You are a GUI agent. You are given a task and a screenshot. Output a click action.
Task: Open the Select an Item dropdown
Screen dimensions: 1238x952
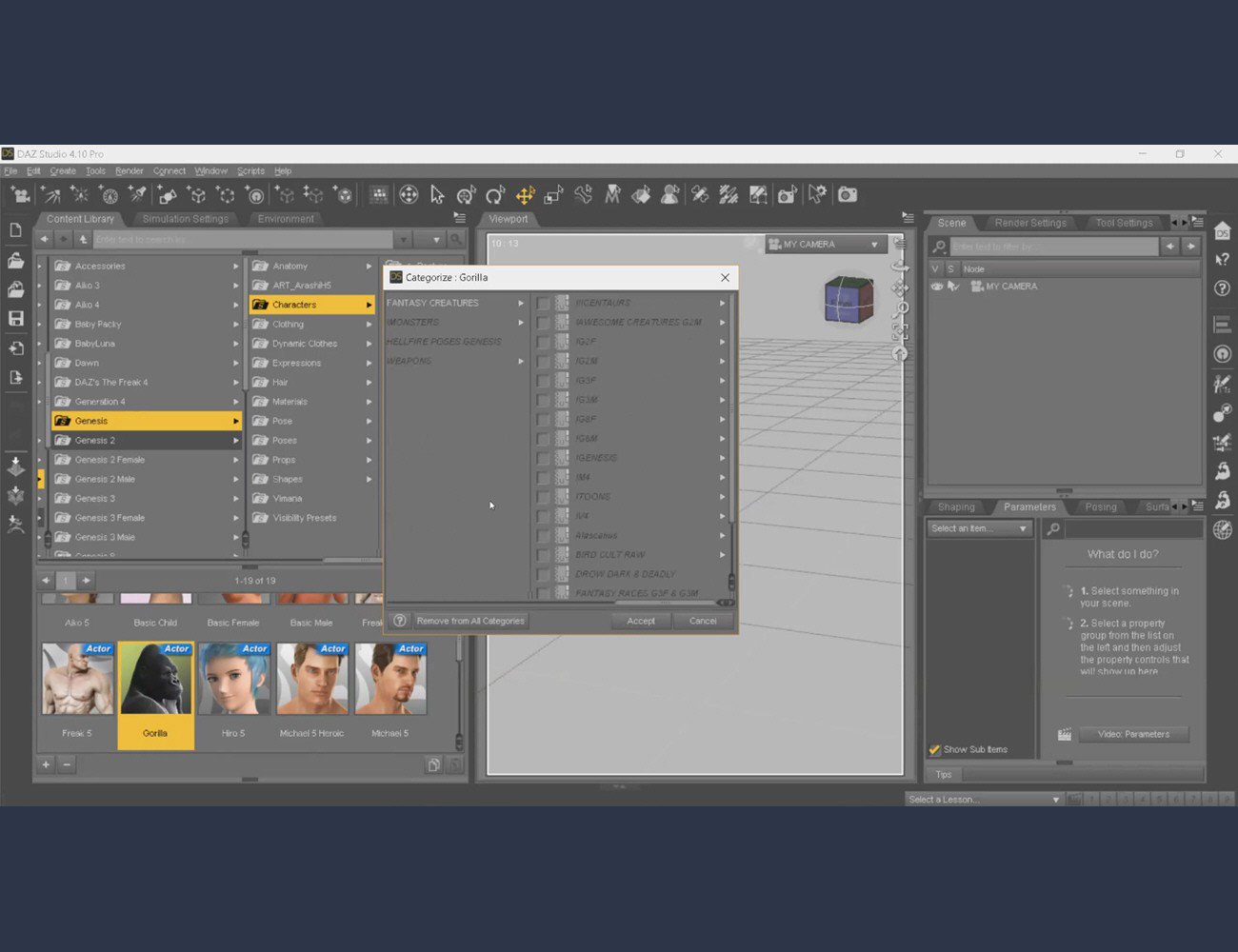coord(979,528)
